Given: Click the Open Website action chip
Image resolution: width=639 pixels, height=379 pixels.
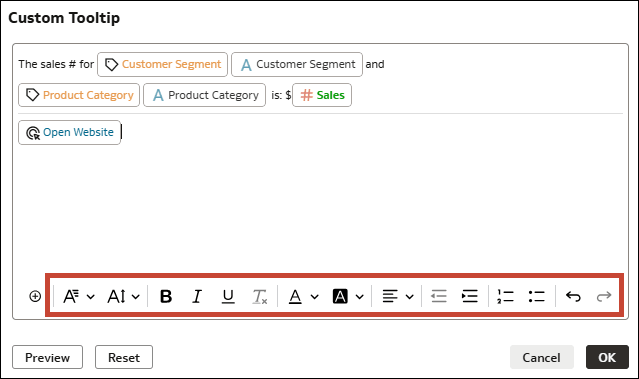Looking at the screenshot, I should (69, 132).
